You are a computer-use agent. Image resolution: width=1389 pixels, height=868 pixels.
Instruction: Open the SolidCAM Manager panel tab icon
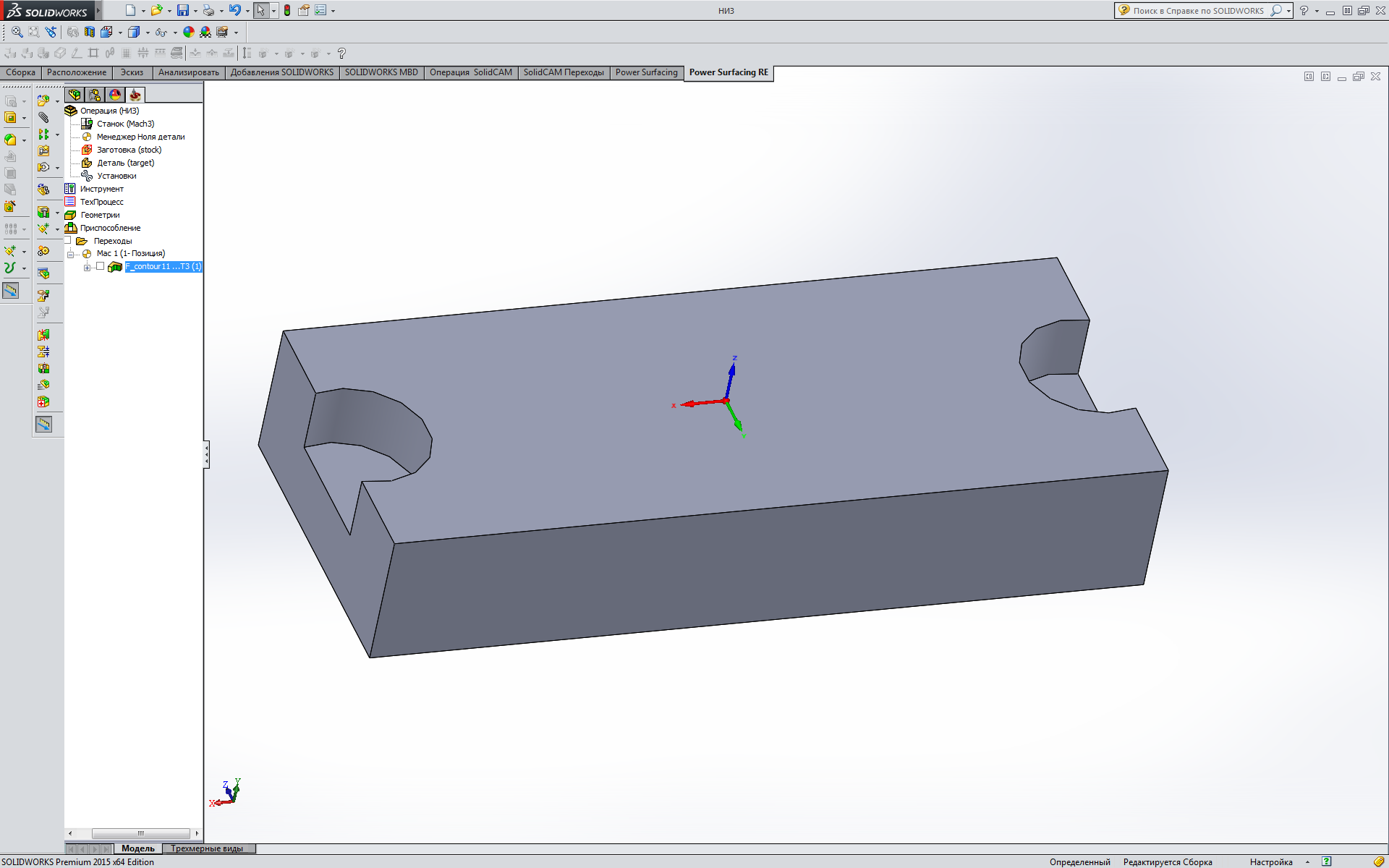[135, 95]
